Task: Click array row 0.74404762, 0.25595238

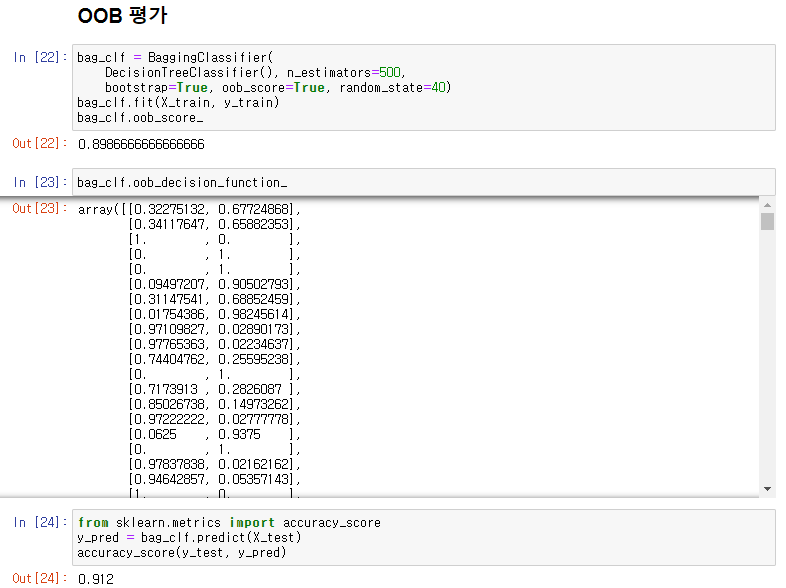Action: (x=214, y=359)
